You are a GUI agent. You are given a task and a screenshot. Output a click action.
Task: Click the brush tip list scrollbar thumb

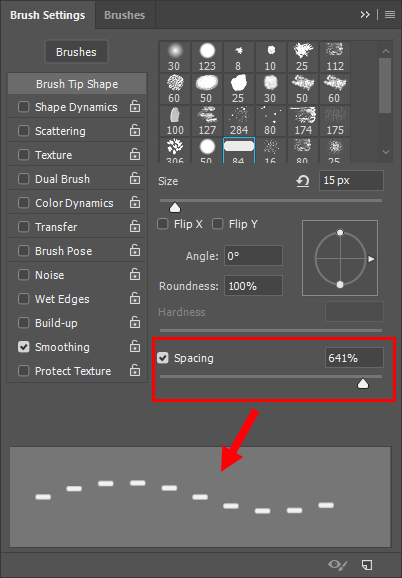[x=385, y=85]
